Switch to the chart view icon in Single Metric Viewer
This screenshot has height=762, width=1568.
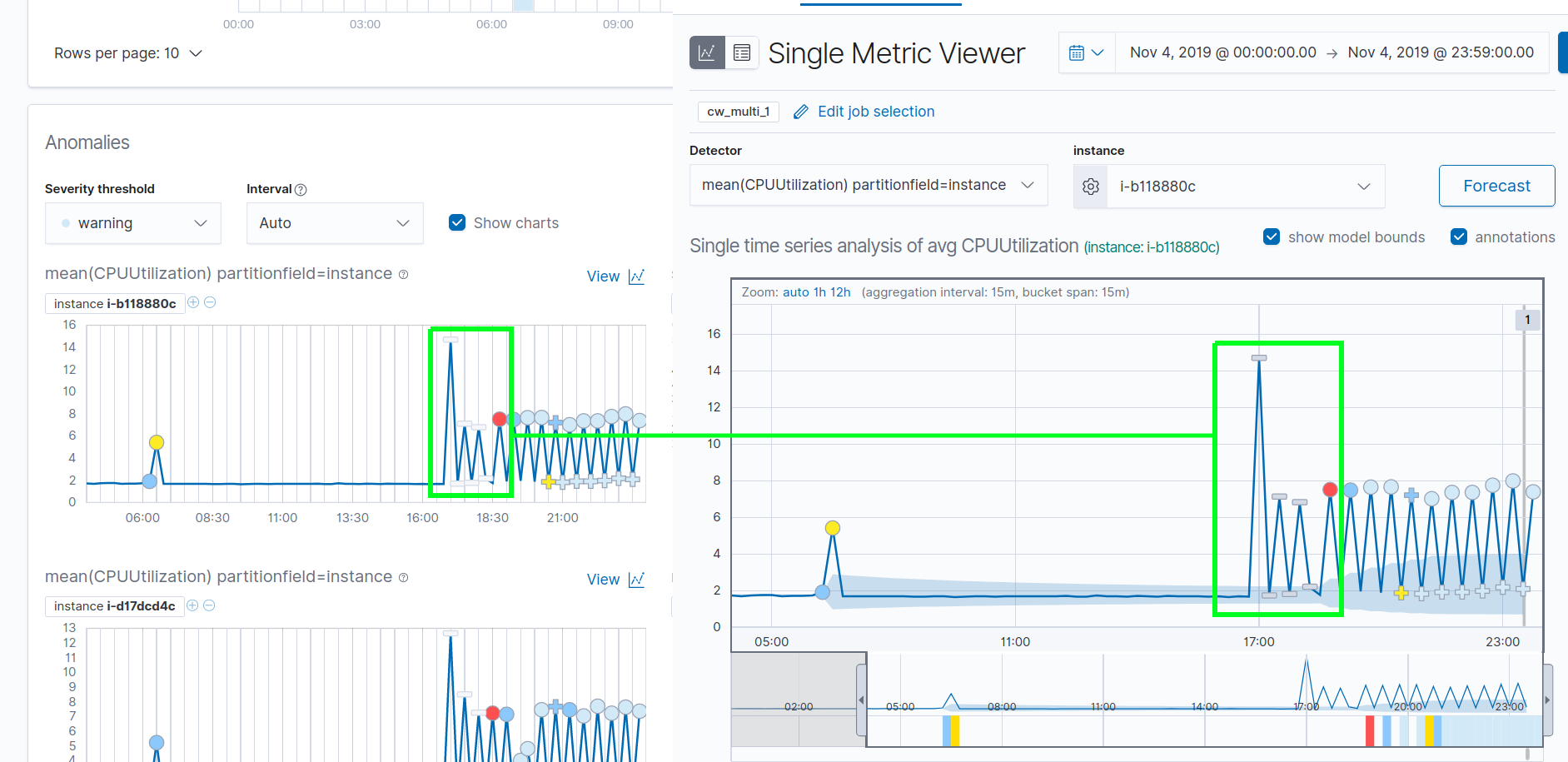coord(707,52)
